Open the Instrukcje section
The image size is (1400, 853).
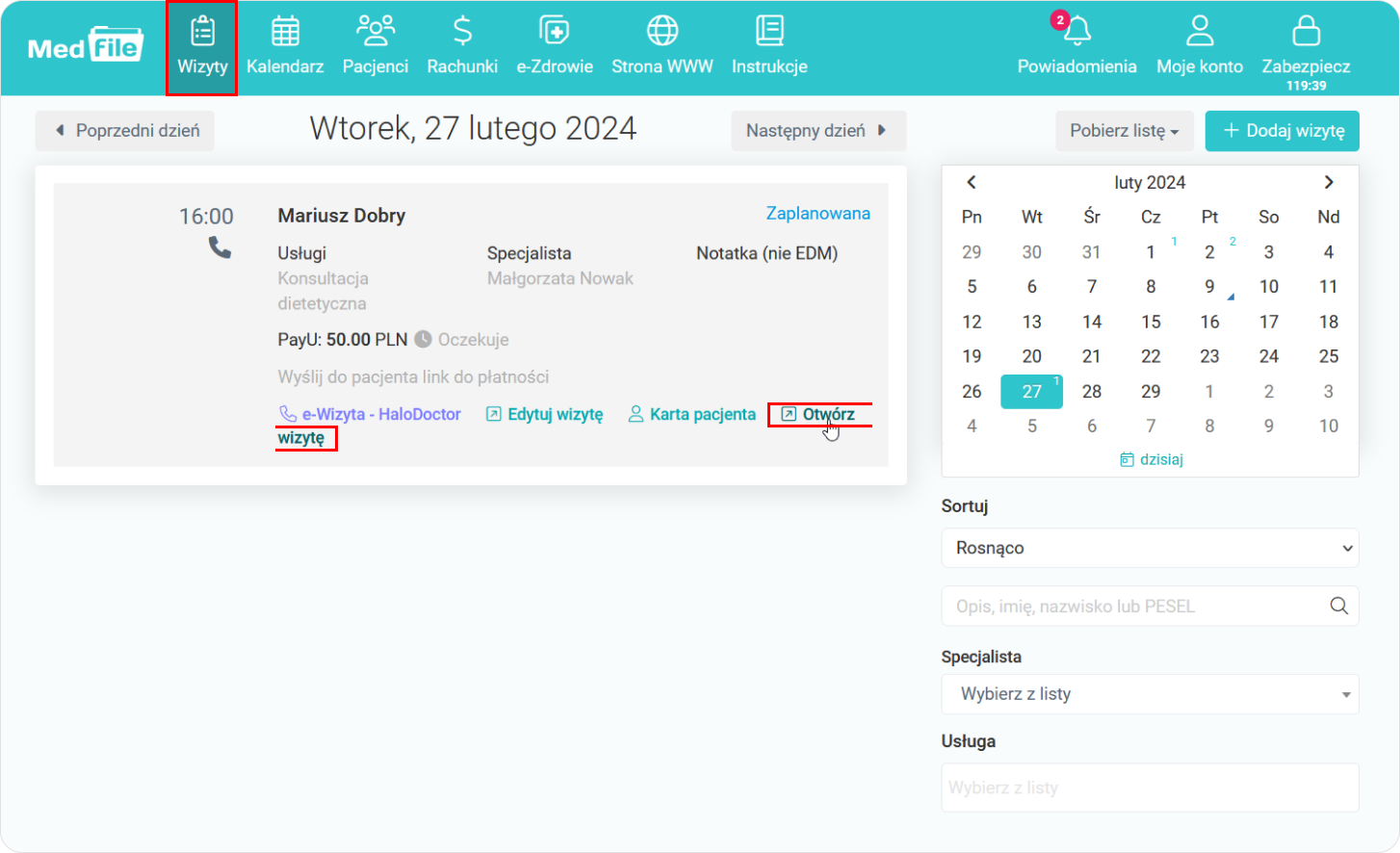point(769,47)
